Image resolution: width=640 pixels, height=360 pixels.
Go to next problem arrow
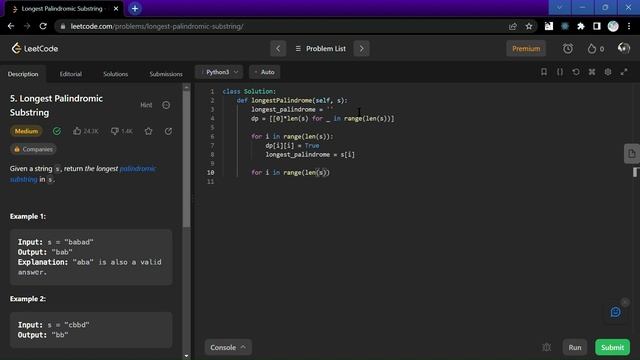[x=361, y=49]
